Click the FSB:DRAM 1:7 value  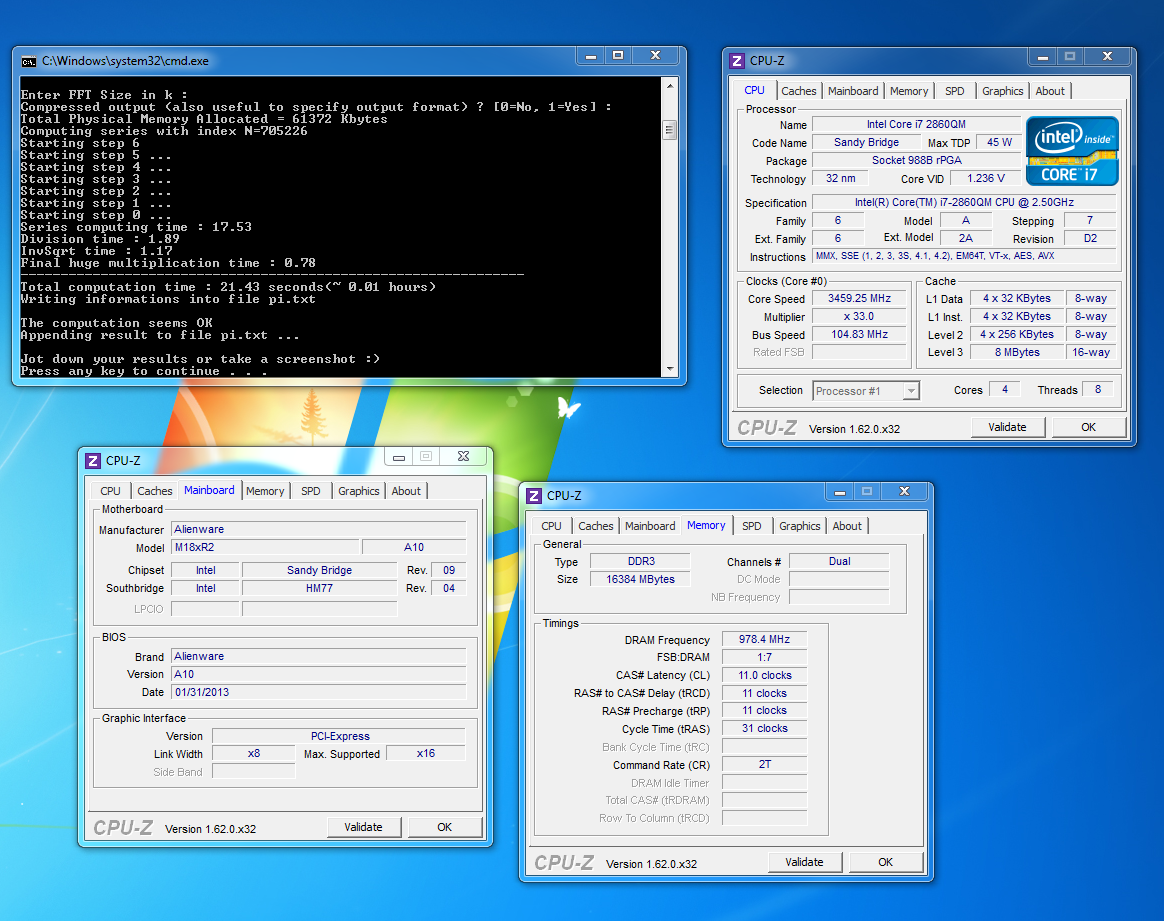tap(764, 658)
